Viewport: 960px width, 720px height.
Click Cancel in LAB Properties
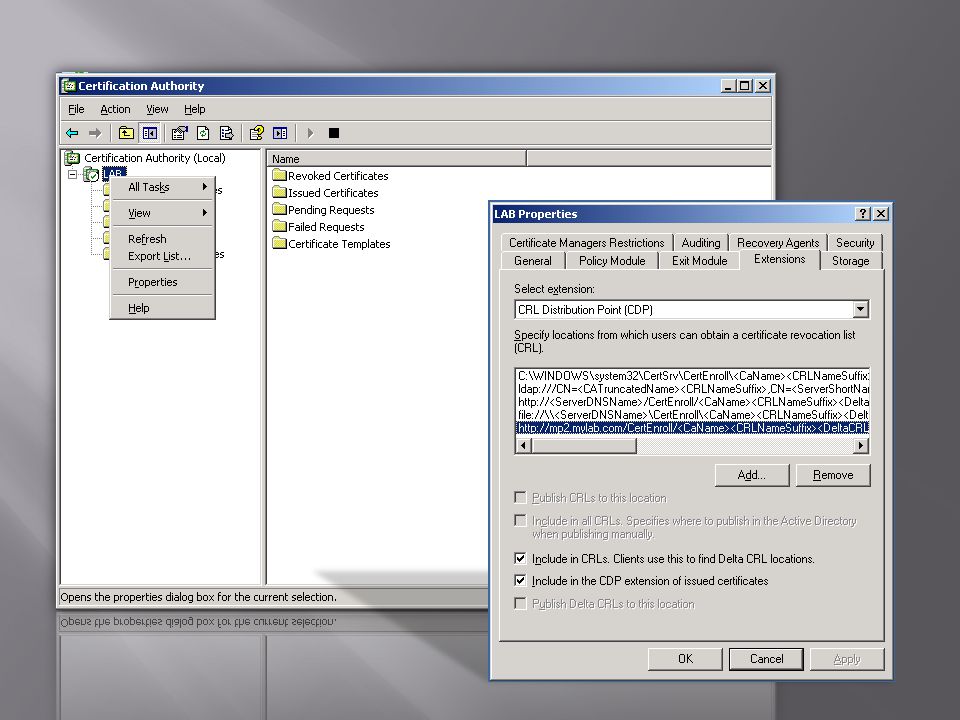coord(767,659)
